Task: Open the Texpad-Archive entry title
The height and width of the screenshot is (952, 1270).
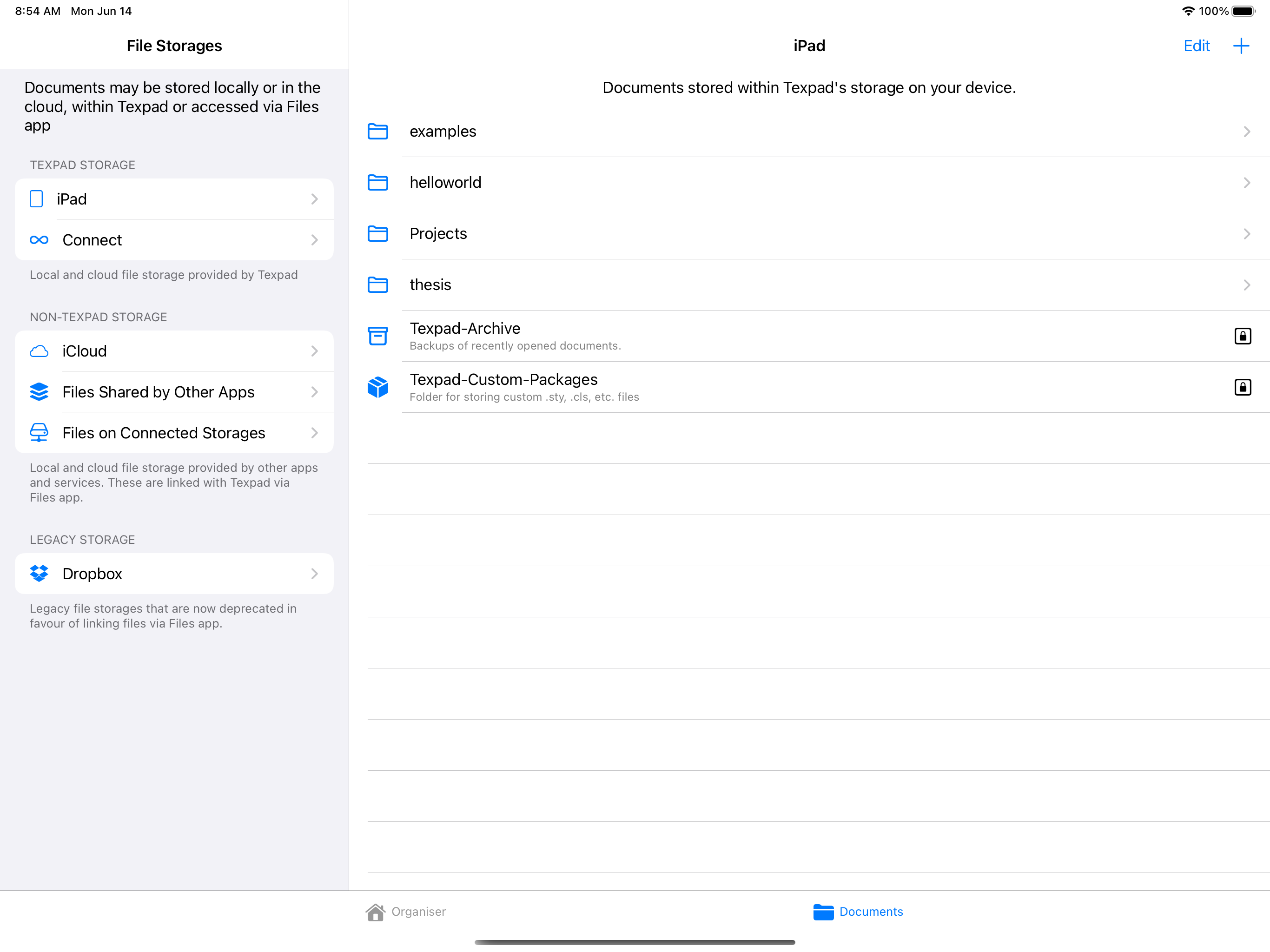Action: [x=464, y=329]
